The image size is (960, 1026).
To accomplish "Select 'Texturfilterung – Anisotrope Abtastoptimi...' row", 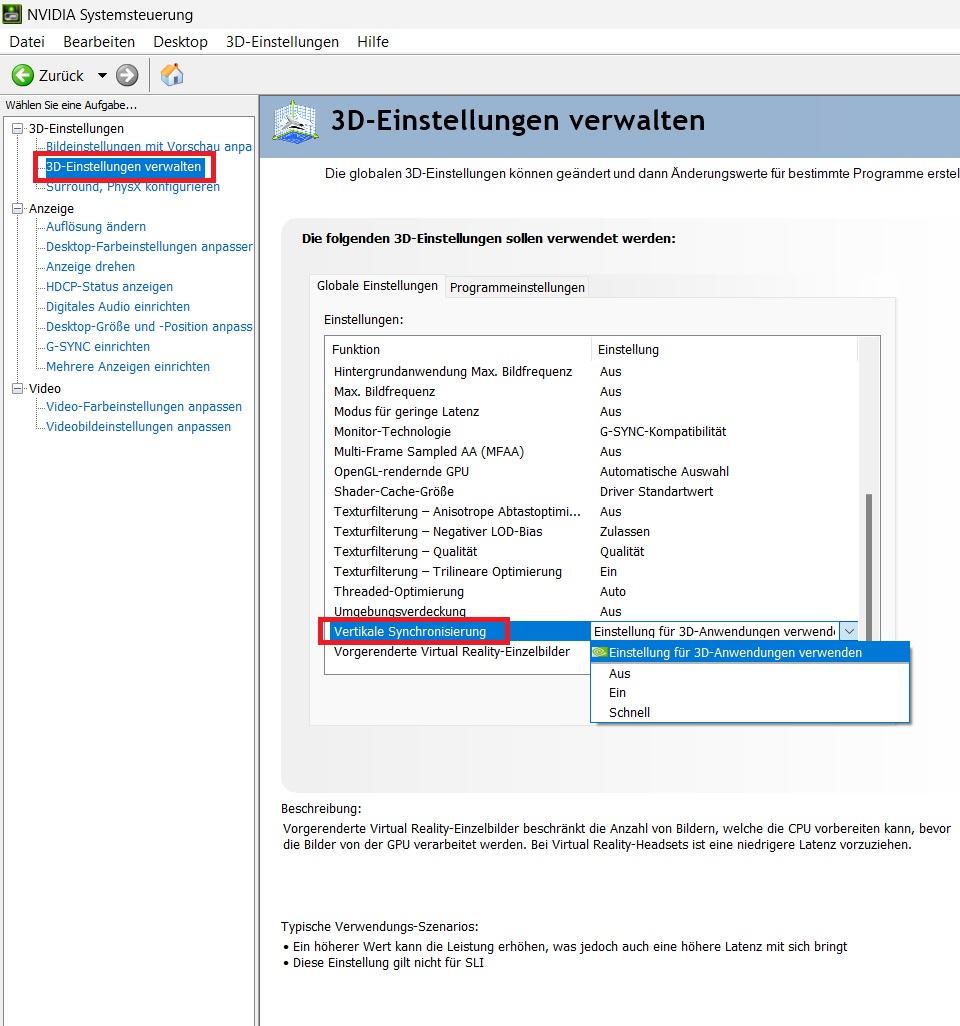I will [x=591, y=511].
